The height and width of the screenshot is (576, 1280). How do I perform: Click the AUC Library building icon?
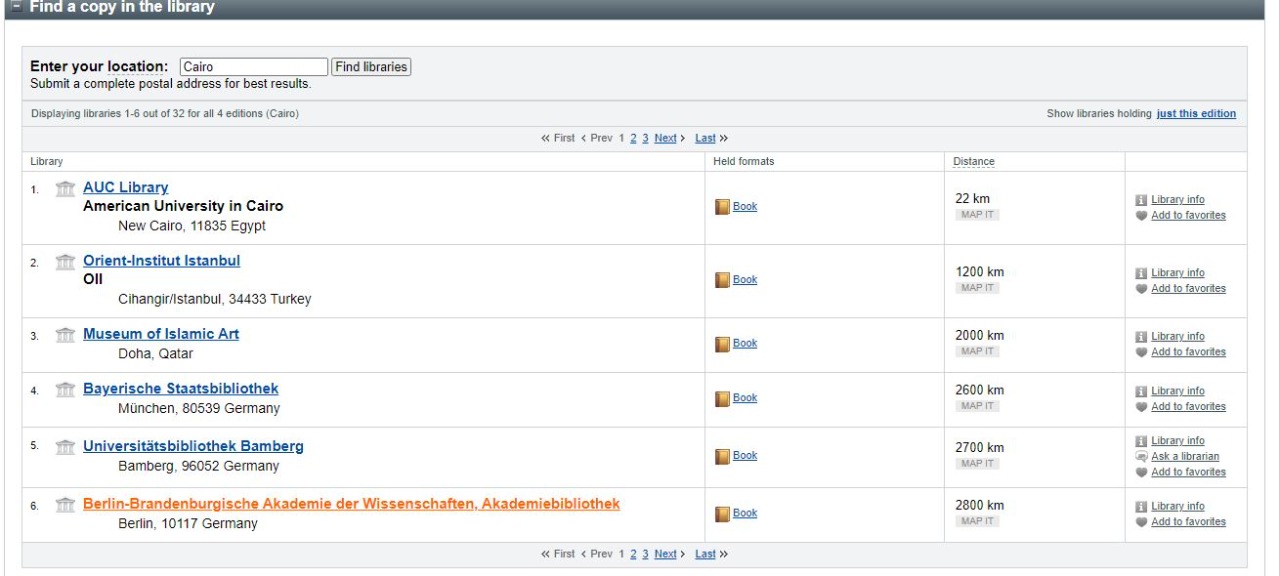pyautogui.click(x=66, y=189)
